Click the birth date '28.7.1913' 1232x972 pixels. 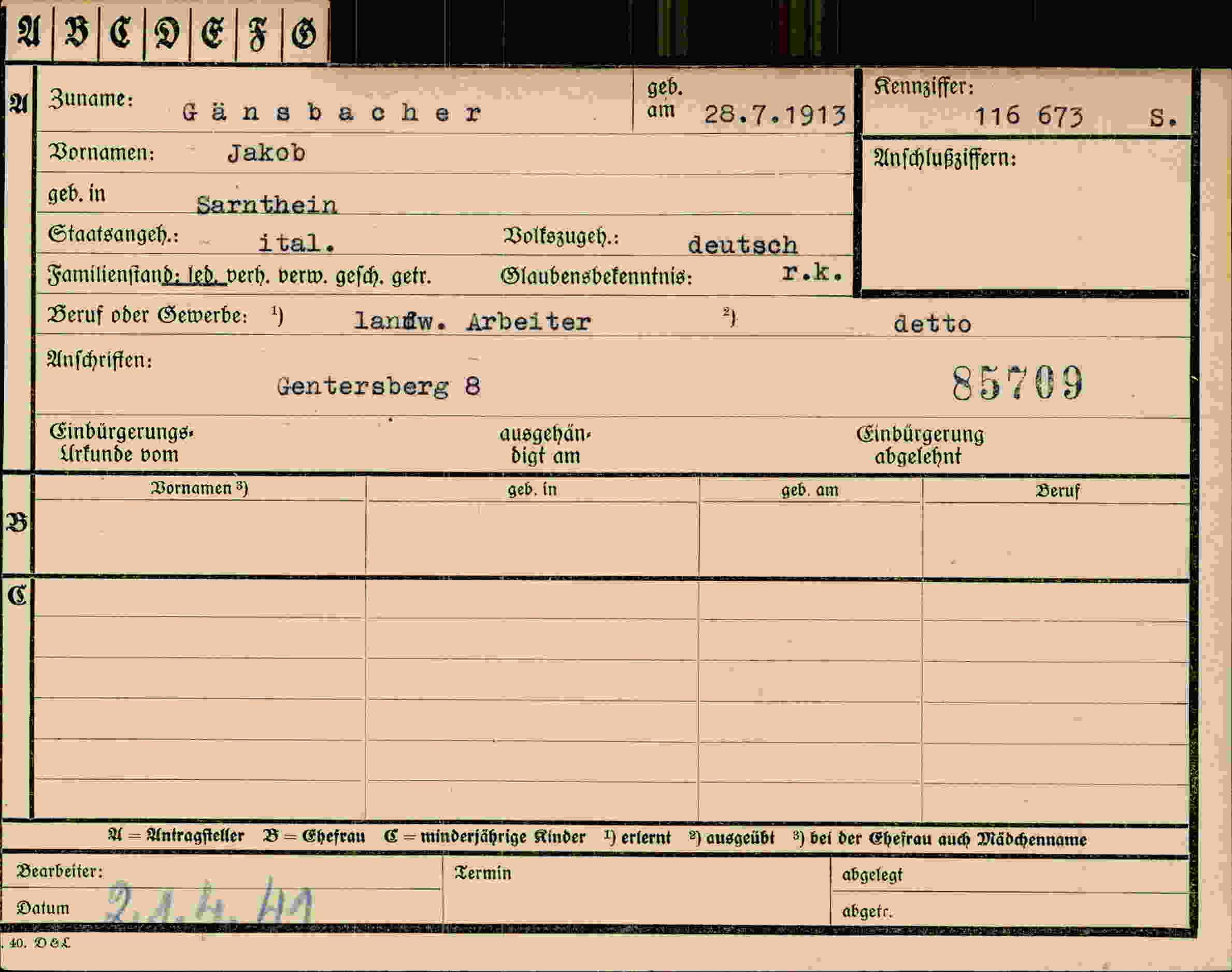coord(775,115)
